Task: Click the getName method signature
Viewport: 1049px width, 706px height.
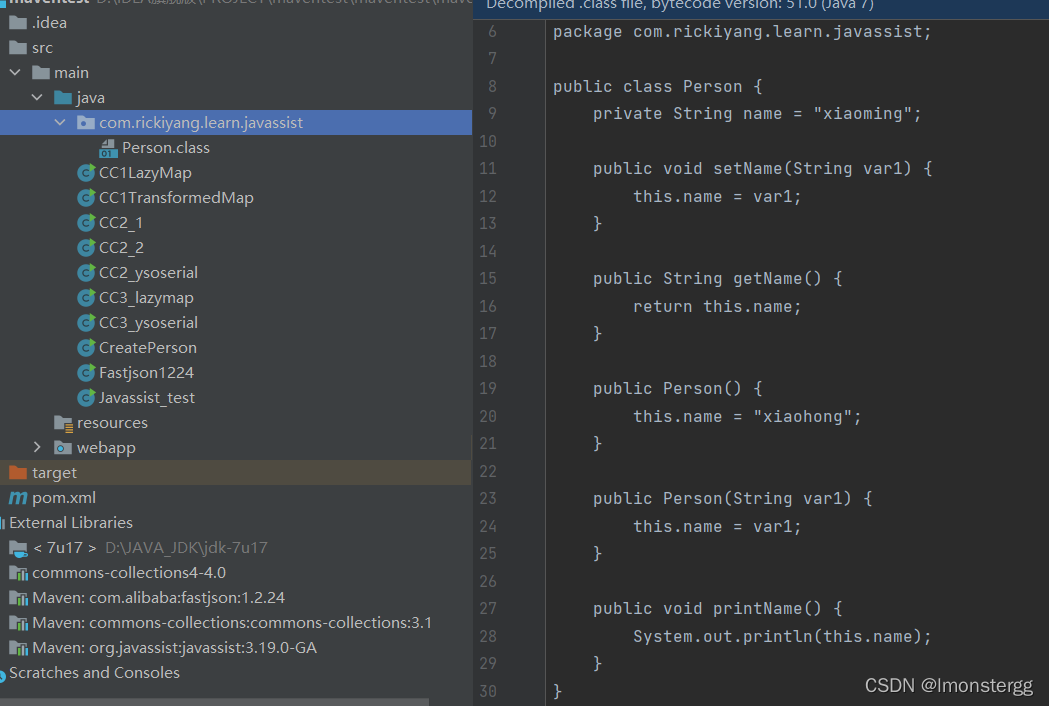Action: (717, 279)
